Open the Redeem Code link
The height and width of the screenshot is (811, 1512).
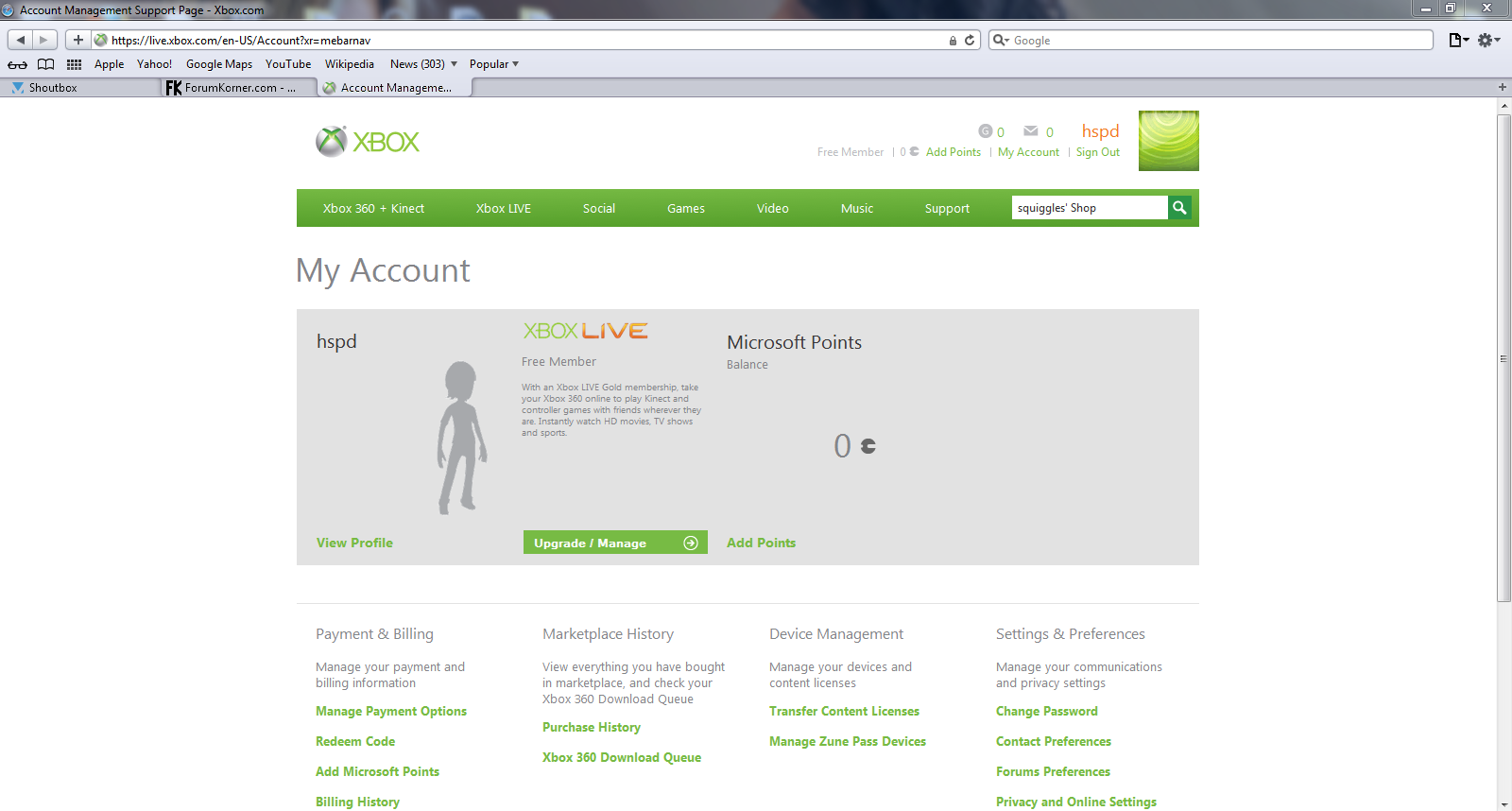click(x=355, y=741)
